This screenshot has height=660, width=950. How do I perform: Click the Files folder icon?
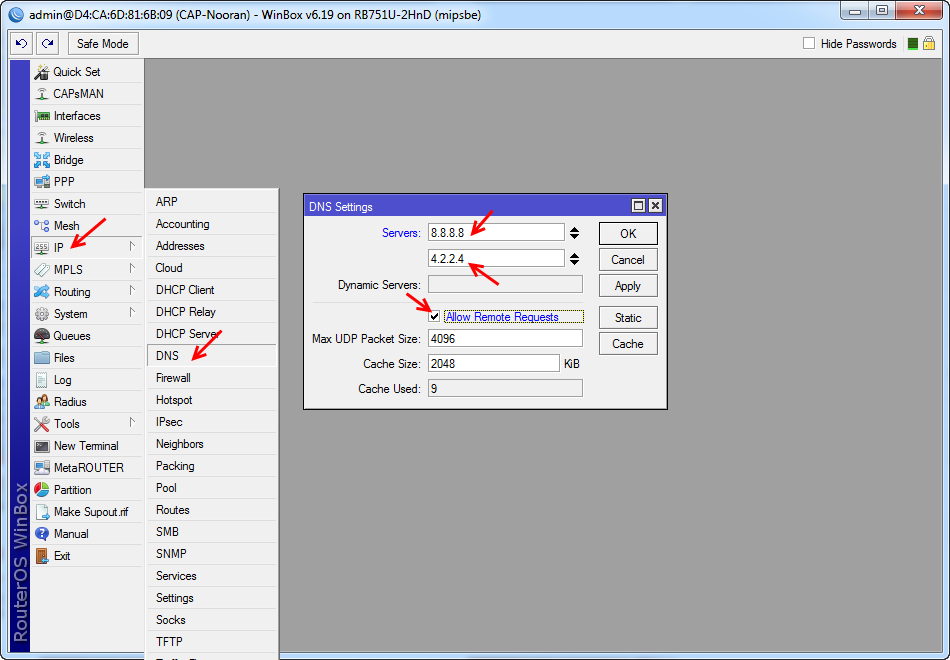(x=42, y=358)
